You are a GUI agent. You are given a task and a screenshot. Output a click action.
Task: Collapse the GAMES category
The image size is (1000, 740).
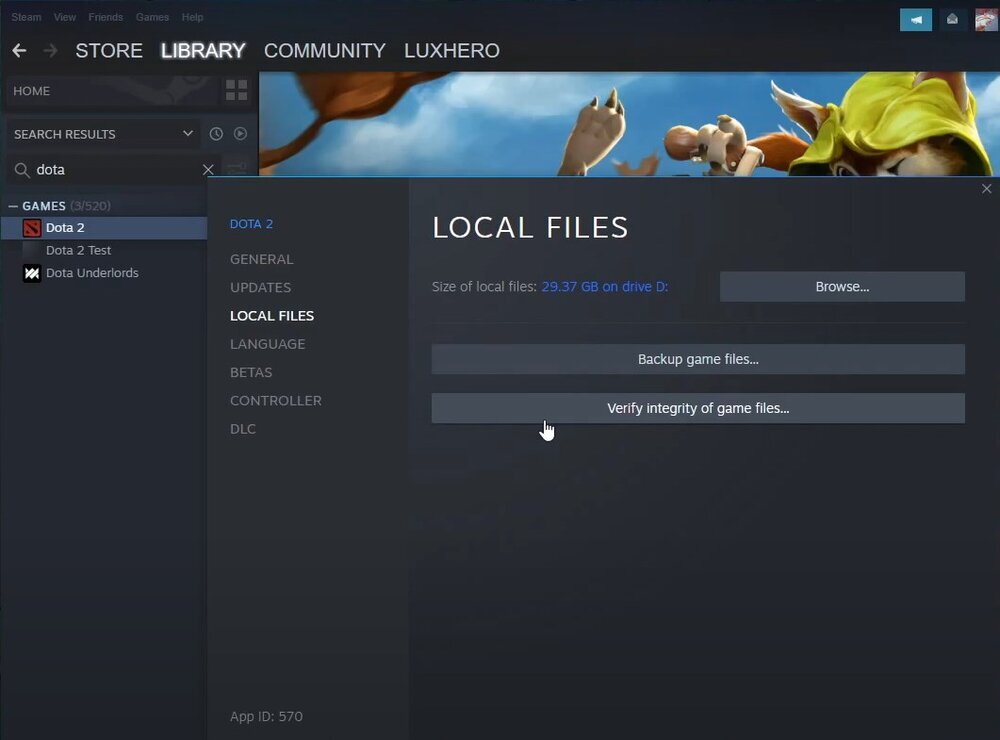13,206
